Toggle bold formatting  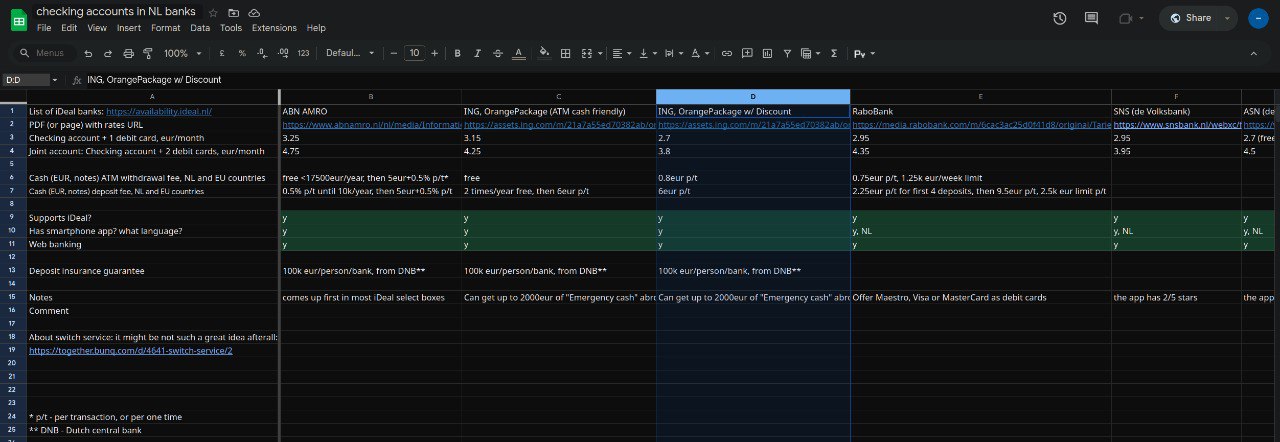(457, 53)
